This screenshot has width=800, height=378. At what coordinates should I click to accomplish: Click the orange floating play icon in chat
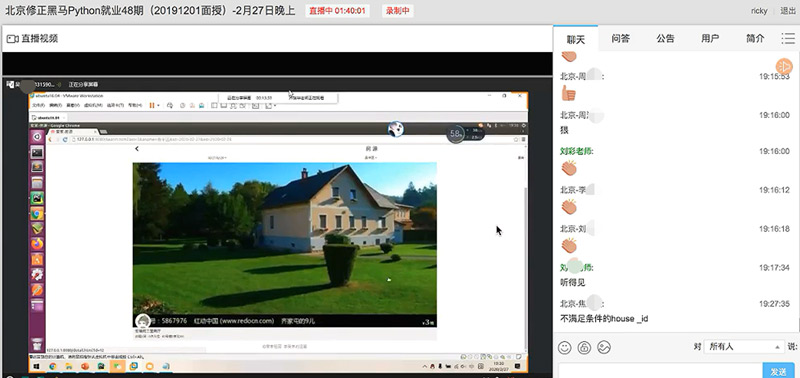click(x=784, y=66)
